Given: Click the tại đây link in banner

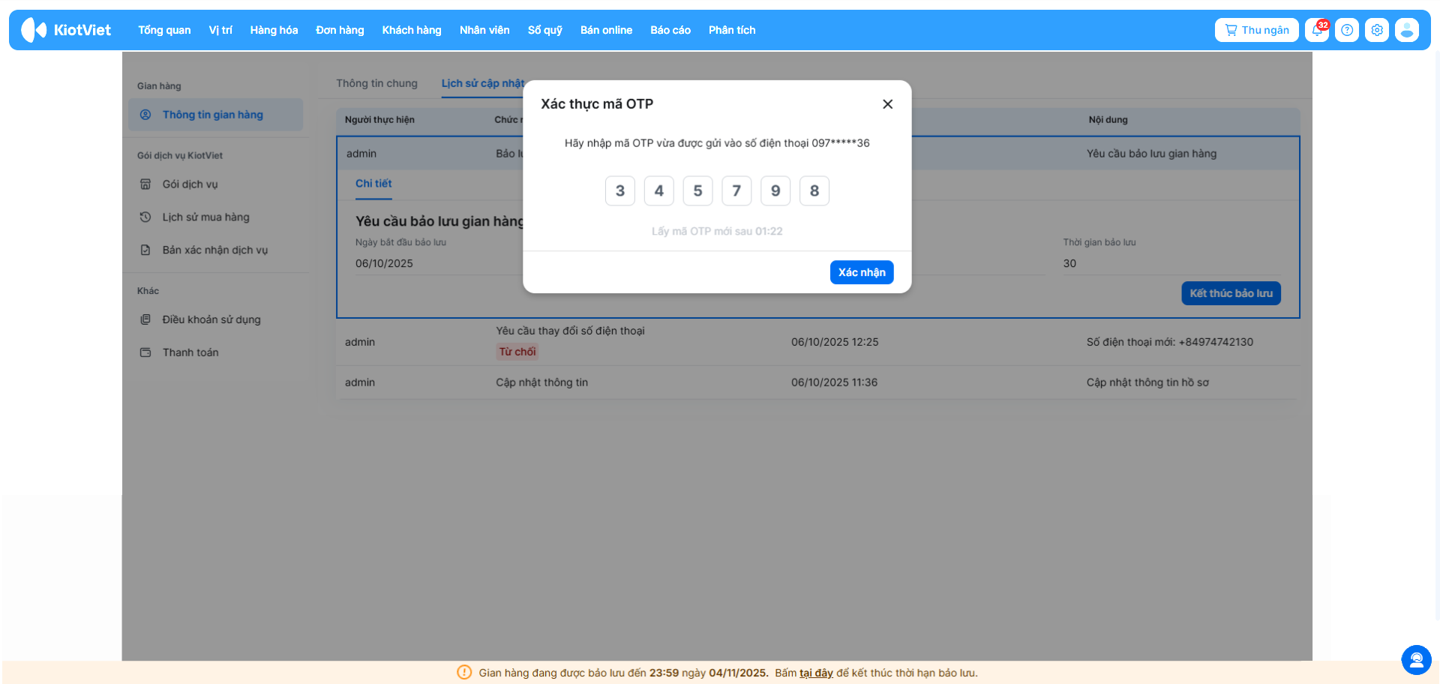Looking at the screenshot, I should point(816,673).
